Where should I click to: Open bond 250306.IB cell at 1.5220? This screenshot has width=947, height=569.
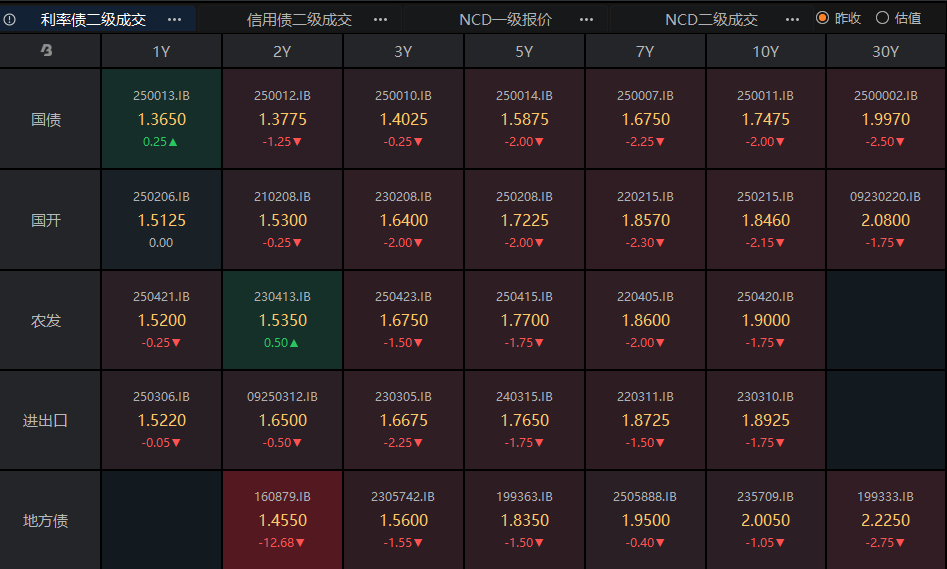pyautogui.click(x=161, y=420)
